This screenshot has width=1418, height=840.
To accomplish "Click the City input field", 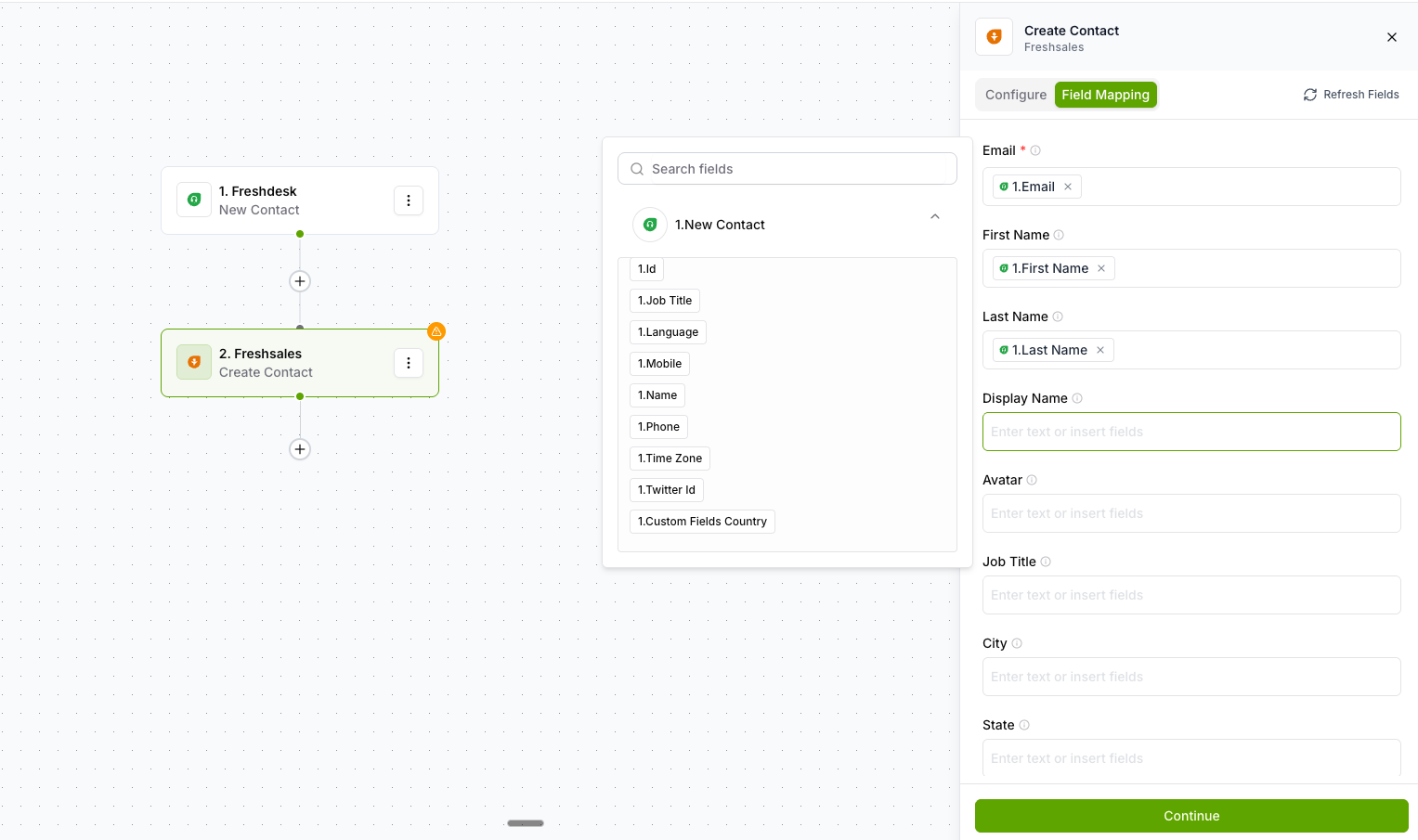I will point(1191,677).
